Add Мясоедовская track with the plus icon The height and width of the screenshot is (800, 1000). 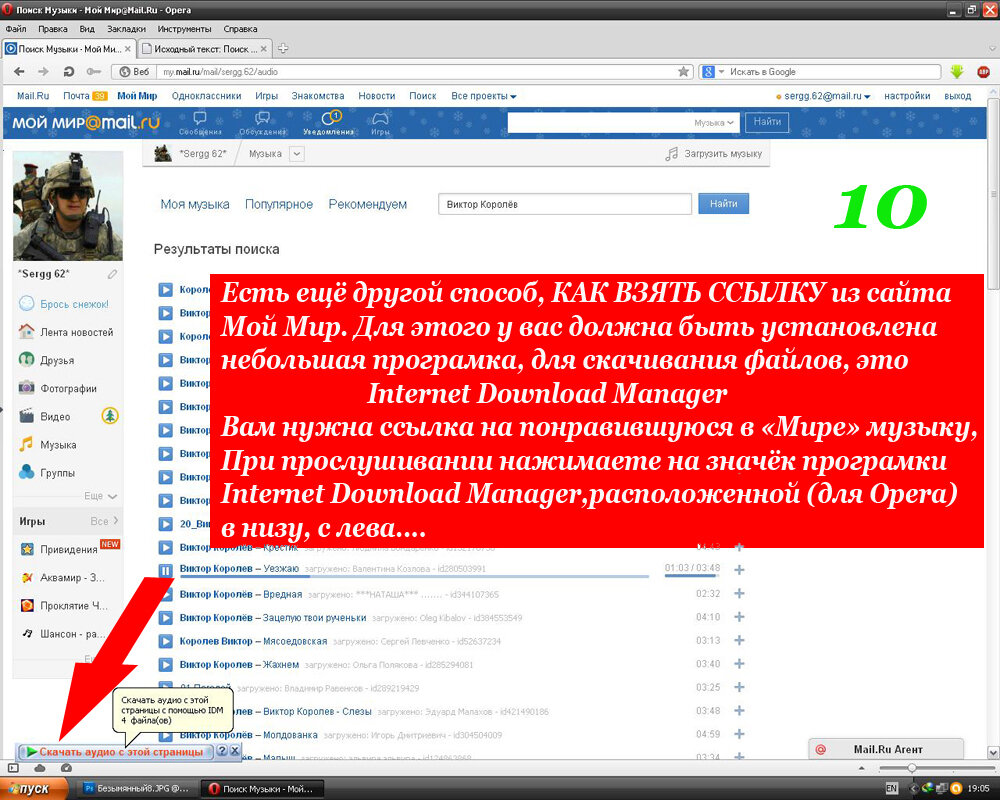pos(739,641)
